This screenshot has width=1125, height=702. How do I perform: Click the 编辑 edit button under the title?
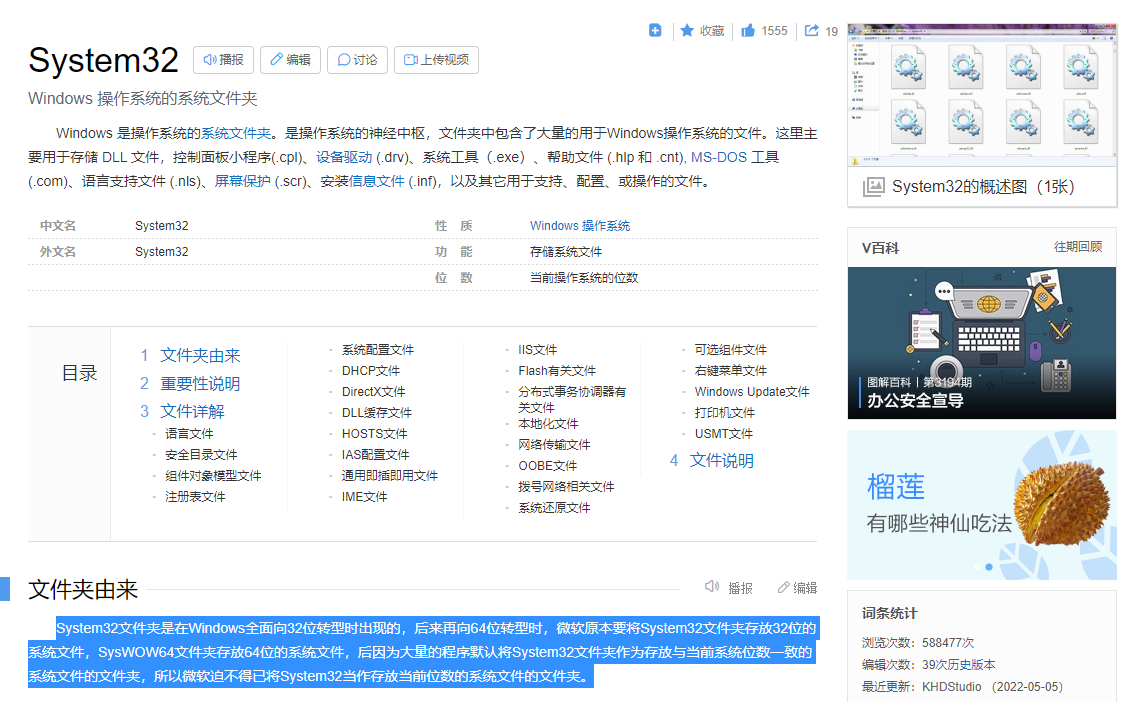pyautogui.click(x=290, y=60)
